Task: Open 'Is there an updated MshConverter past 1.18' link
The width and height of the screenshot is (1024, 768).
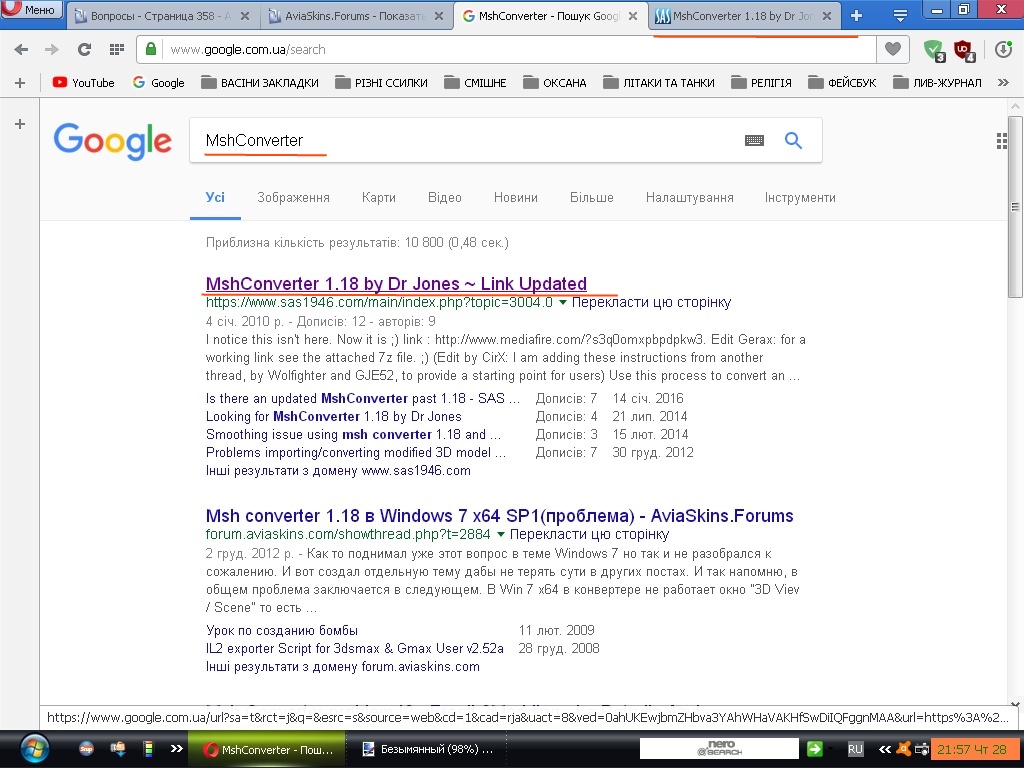Action: click(363, 398)
